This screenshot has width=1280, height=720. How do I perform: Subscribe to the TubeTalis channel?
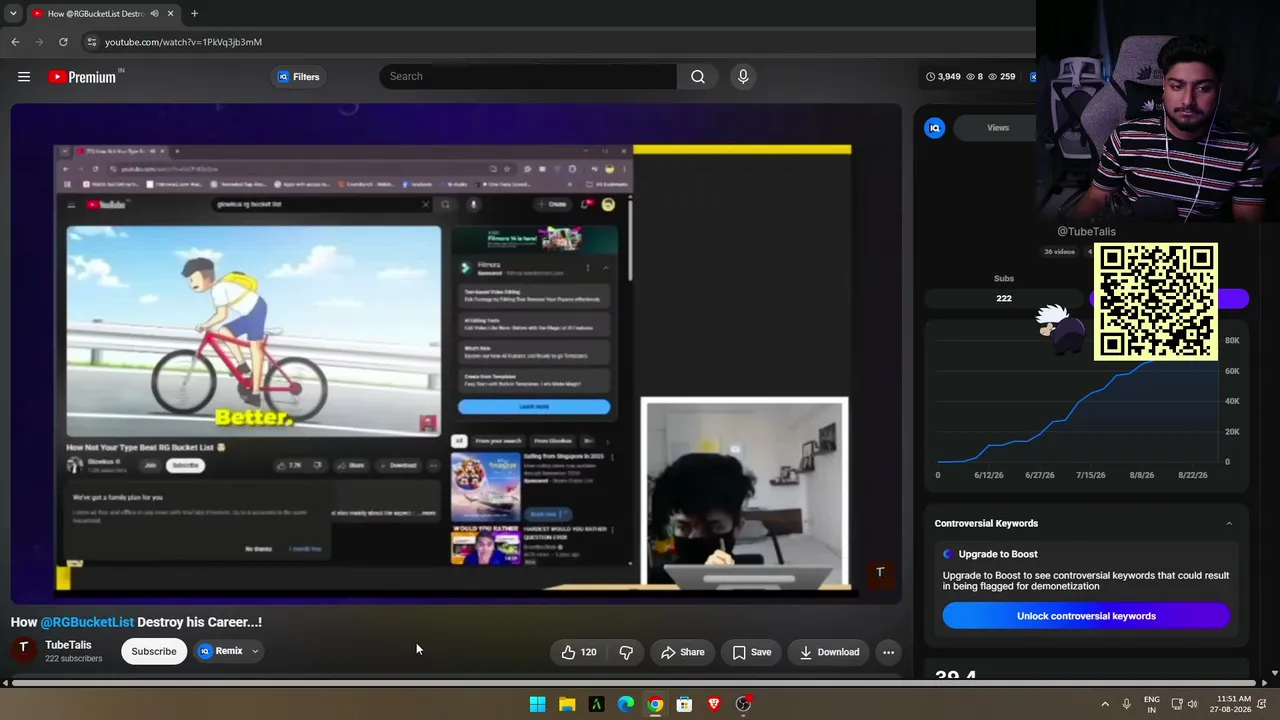[x=154, y=651]
